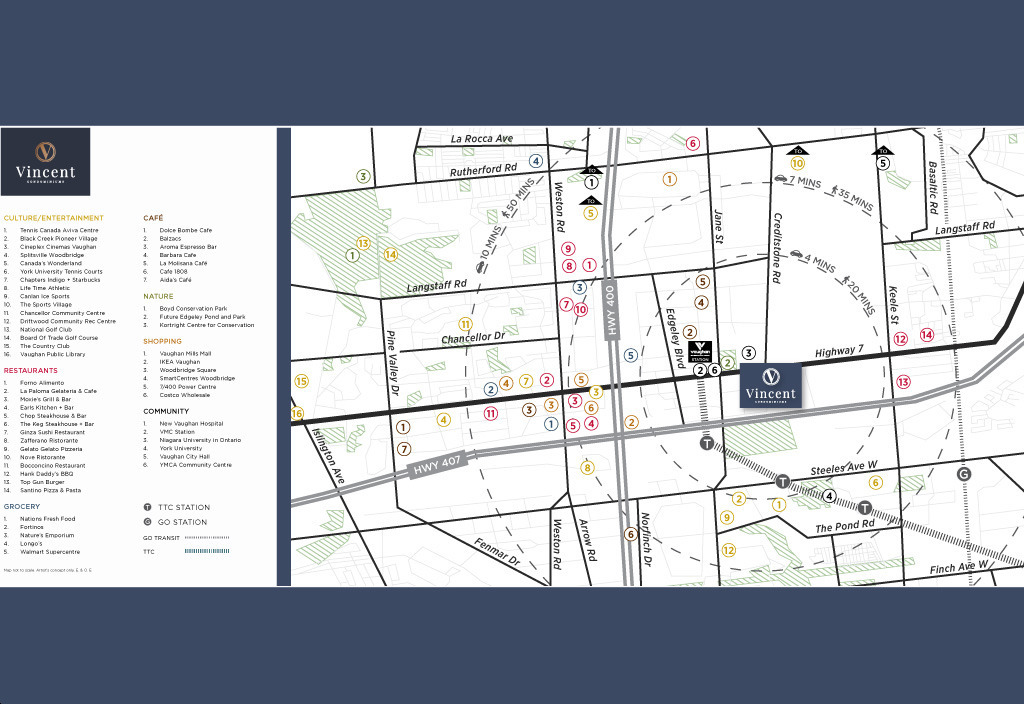The image size is (1024, 704).
Task: Click the Vincent Condominiums marker on the map
Action: [x=770, y=385]
